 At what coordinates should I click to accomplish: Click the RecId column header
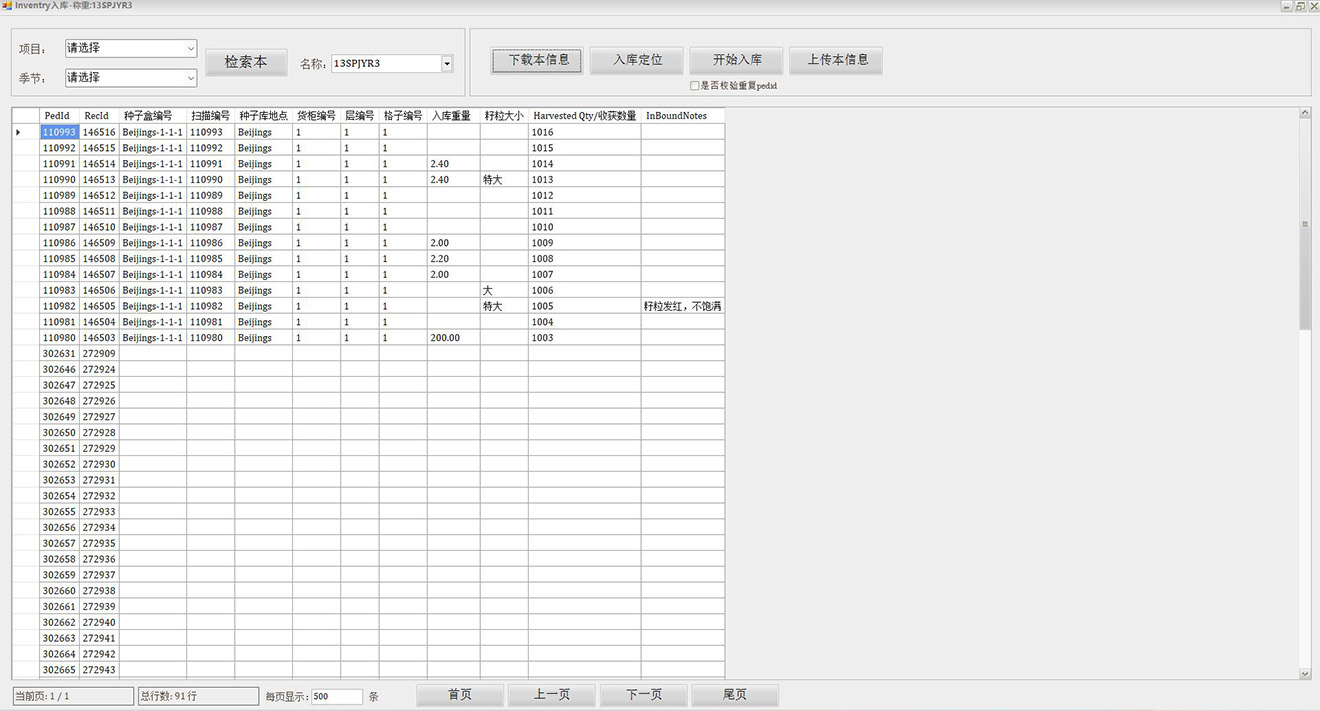99,116
